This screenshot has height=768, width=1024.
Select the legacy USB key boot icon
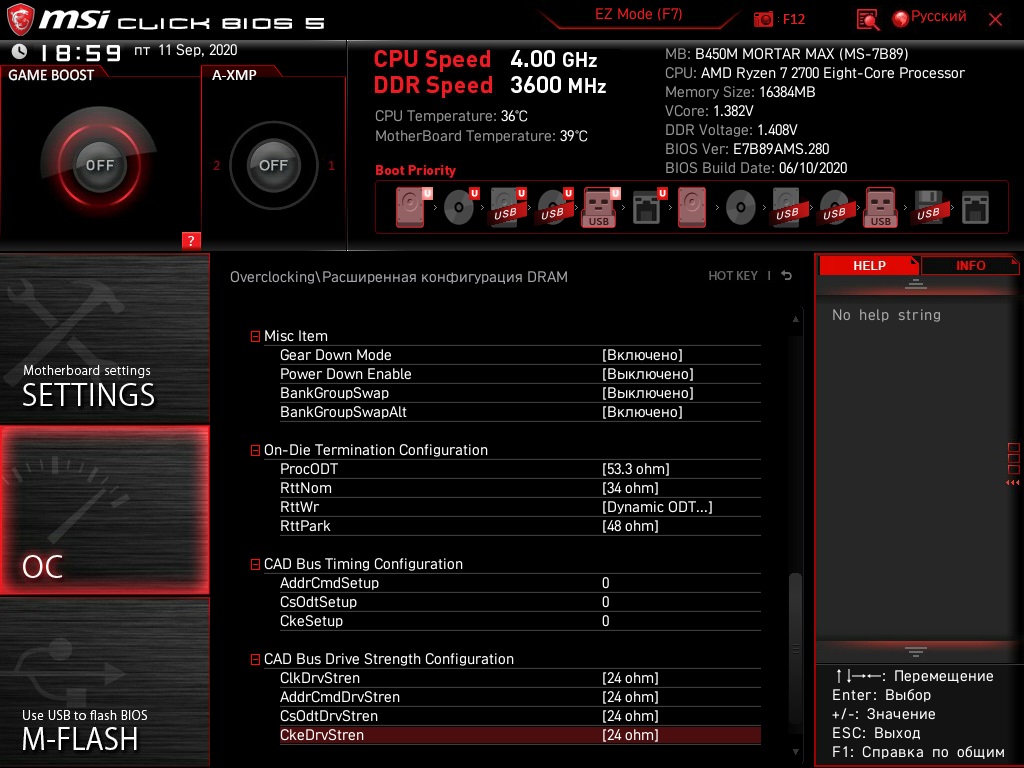point(880,207)
